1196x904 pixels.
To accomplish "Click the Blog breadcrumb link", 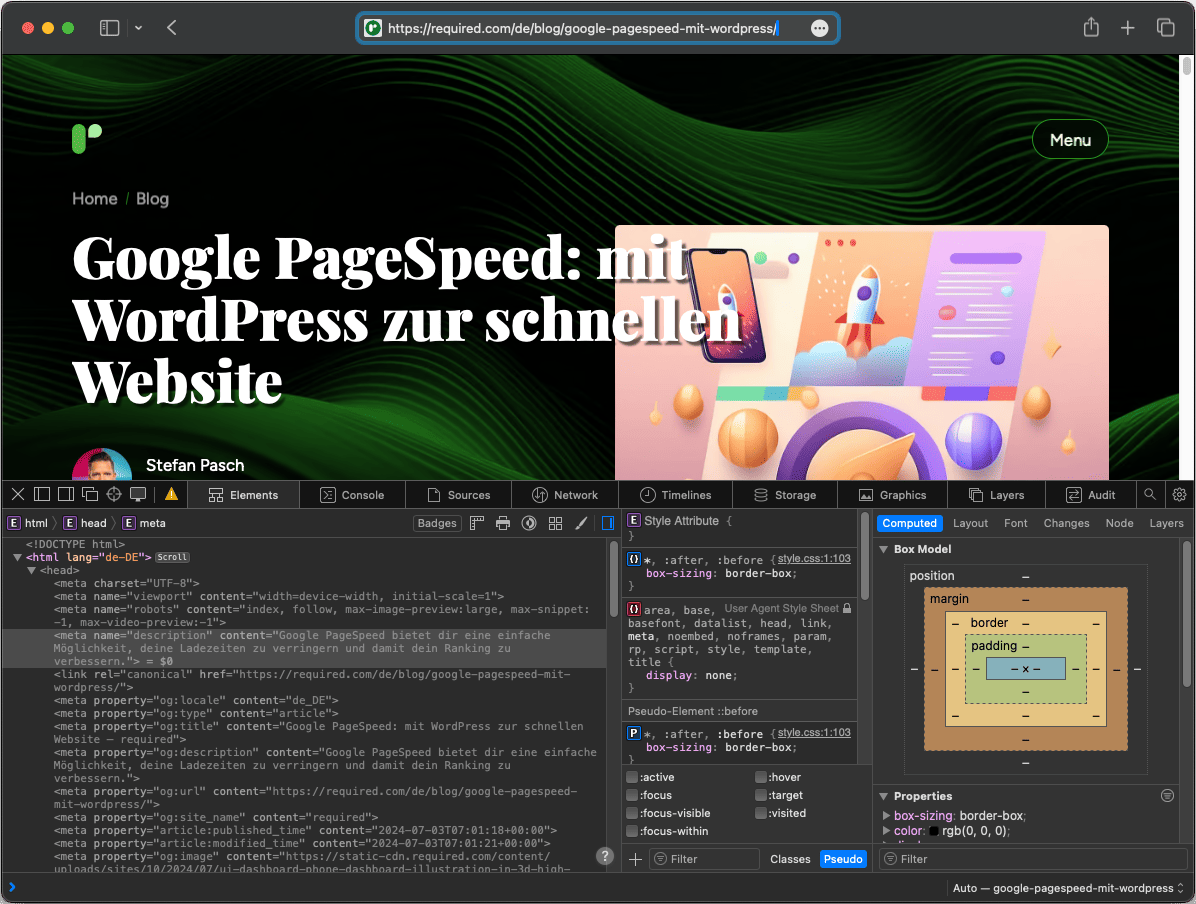I will (152, 199).
